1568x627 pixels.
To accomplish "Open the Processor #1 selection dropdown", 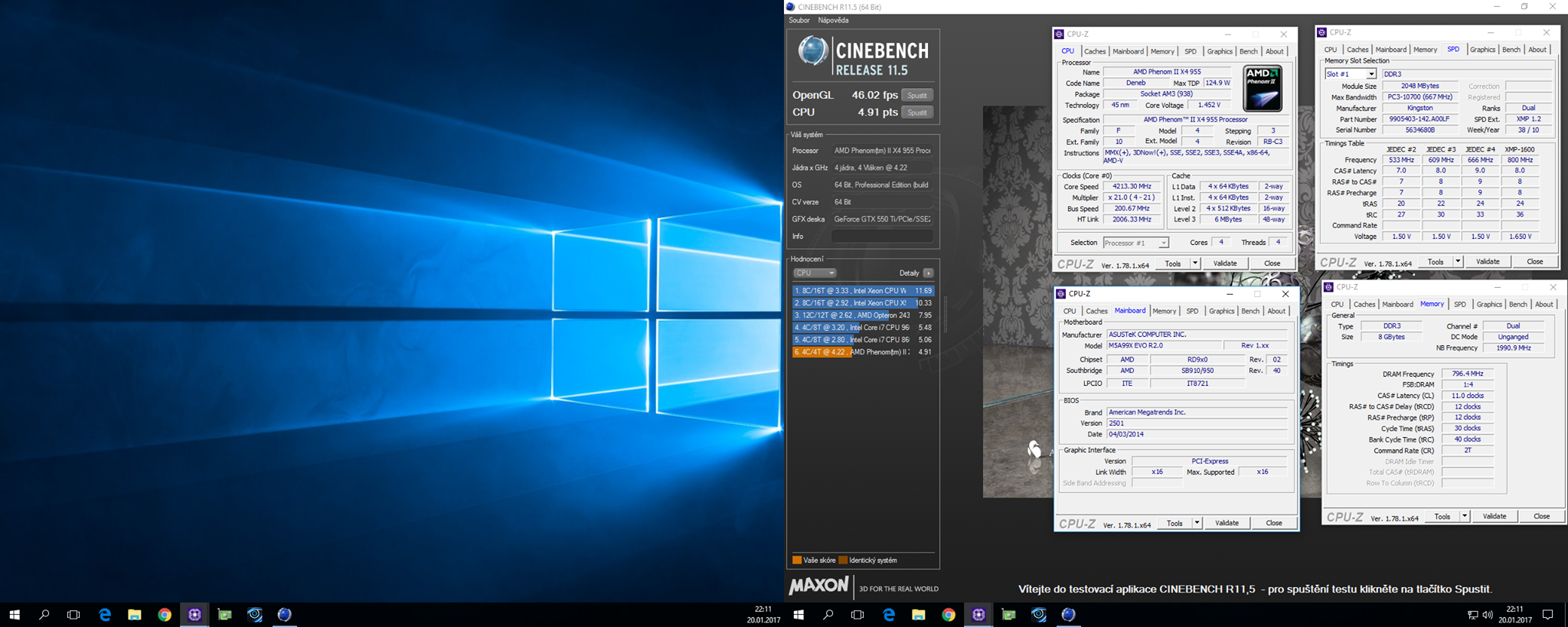I will pos(1136,243).
